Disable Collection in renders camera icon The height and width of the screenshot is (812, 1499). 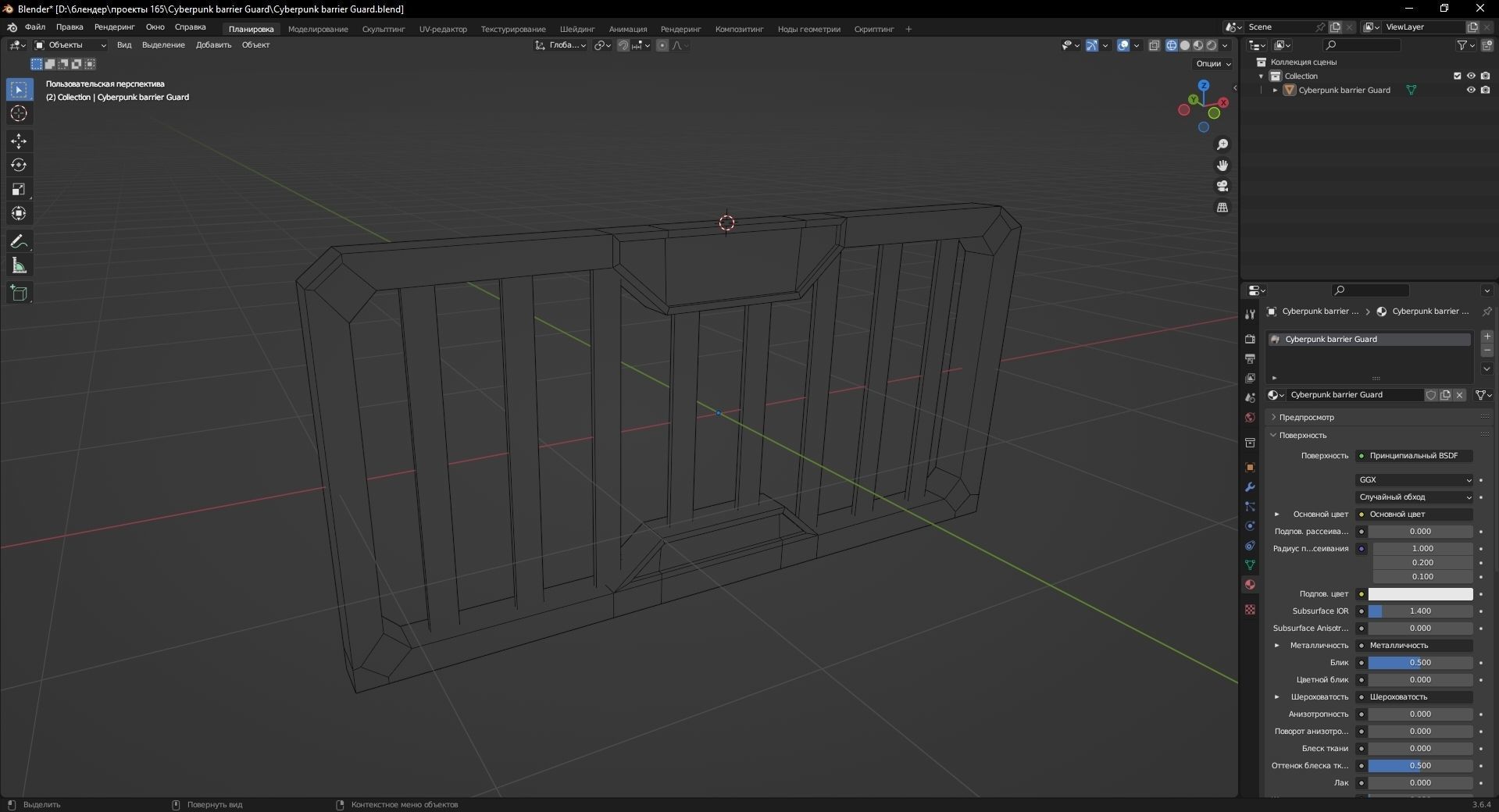click(1485, 76)
